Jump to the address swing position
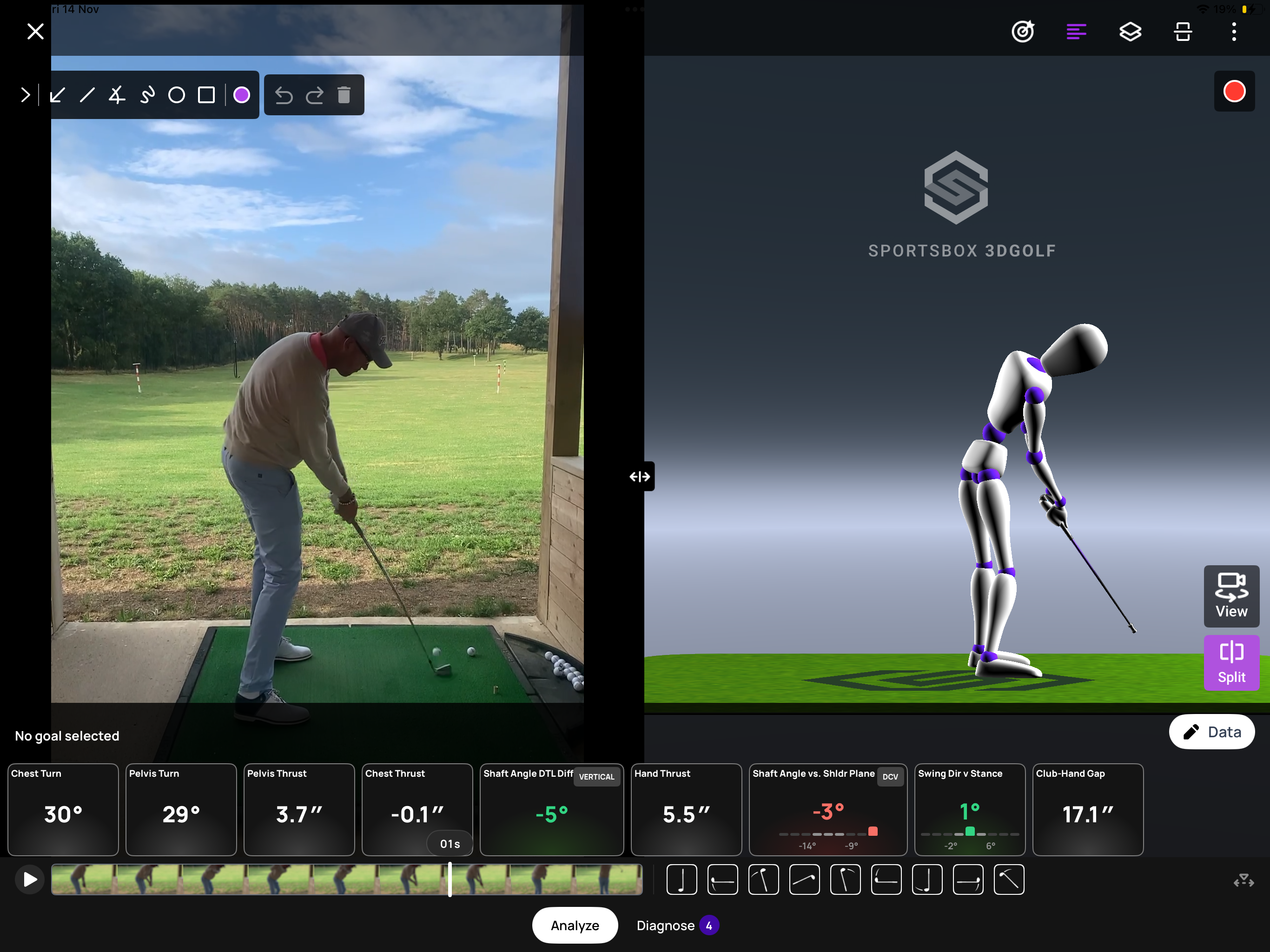Image resolution: width=1270 pixels, height=952 pixels. (x=681, y=879)
